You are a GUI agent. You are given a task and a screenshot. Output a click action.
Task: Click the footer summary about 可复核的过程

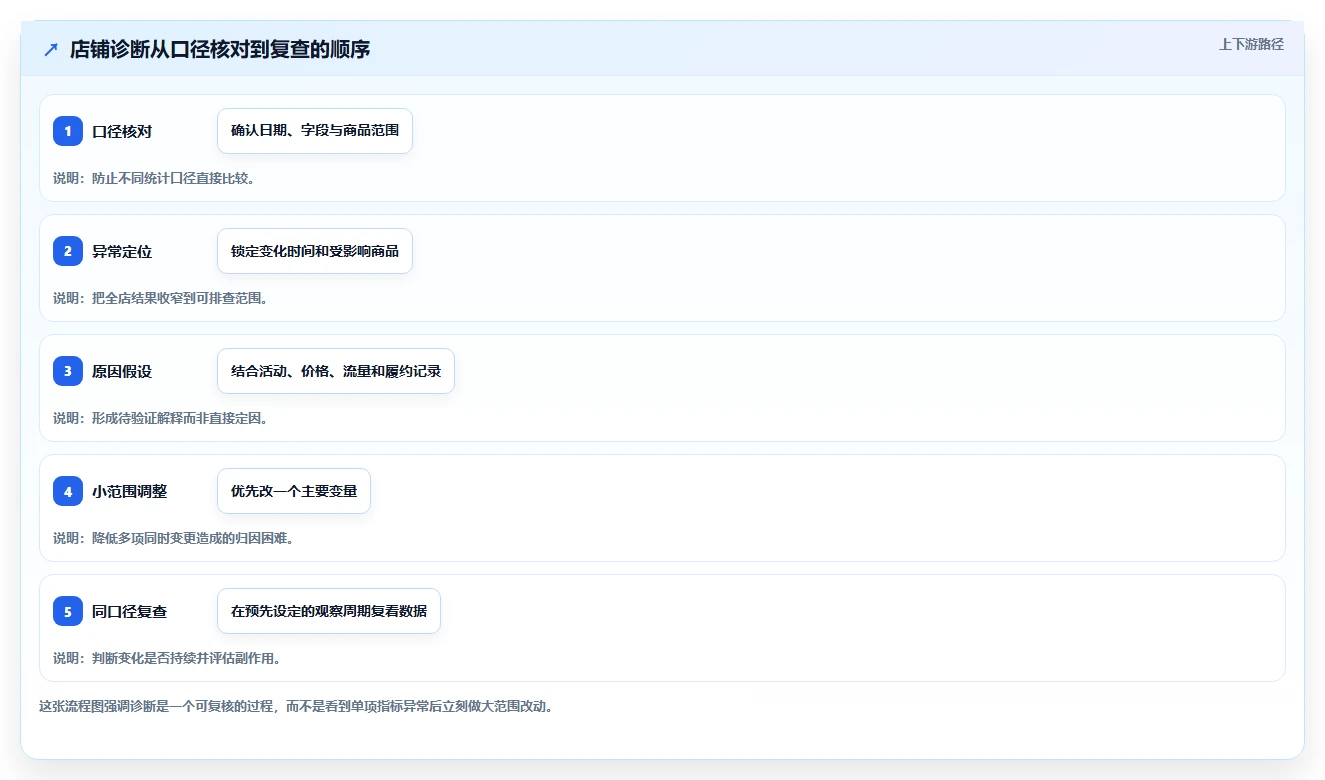tap(296, 706)
